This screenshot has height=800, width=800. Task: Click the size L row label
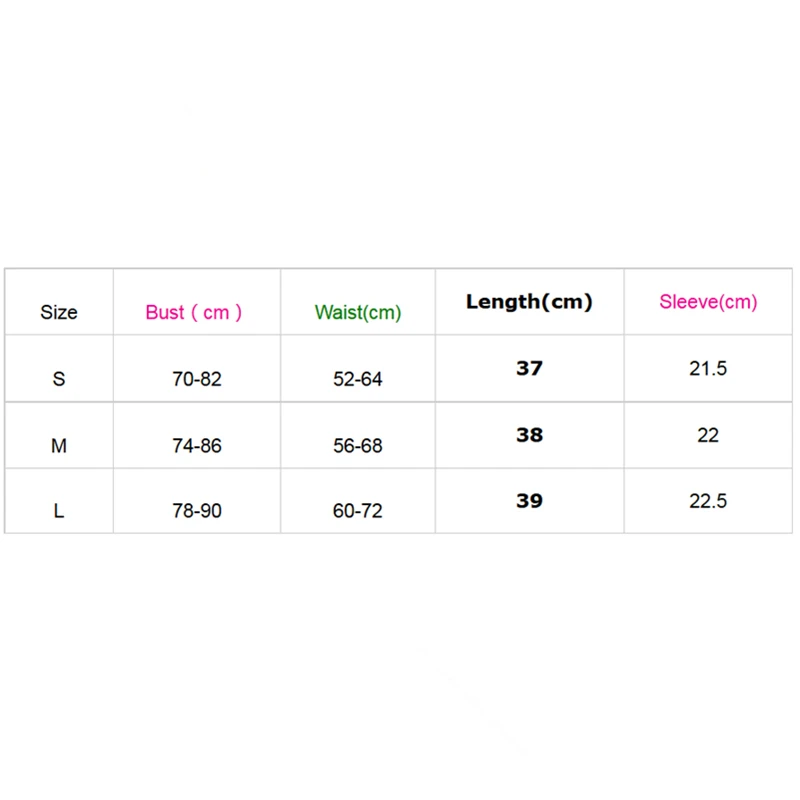click(59, 511)
